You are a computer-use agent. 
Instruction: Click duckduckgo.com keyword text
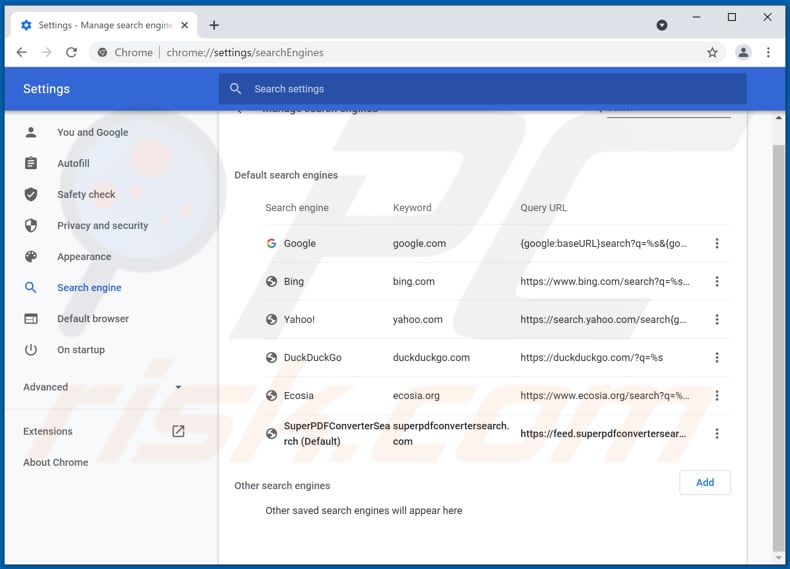point(431,357)
